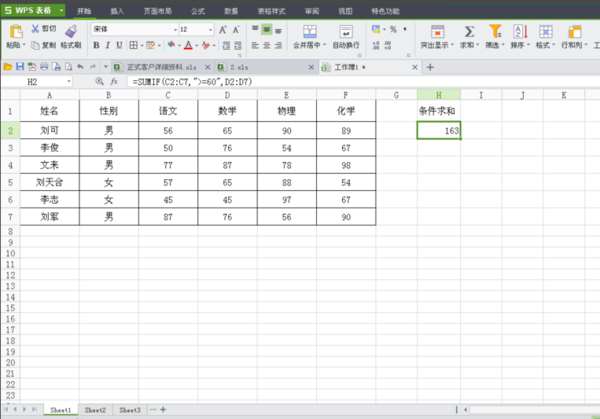Click the Rows and Columns icon
Screen dimensions: 600x419
pyautogui.click(x=574, y=32)
